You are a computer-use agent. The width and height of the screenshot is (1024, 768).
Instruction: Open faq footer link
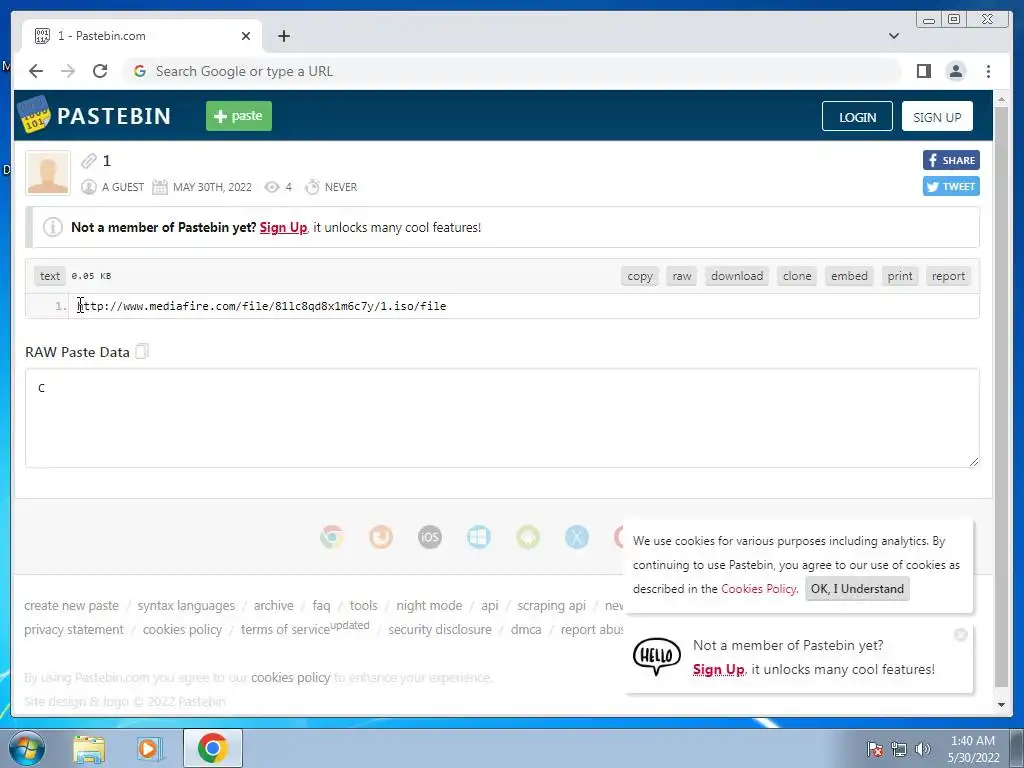(321, 606)
